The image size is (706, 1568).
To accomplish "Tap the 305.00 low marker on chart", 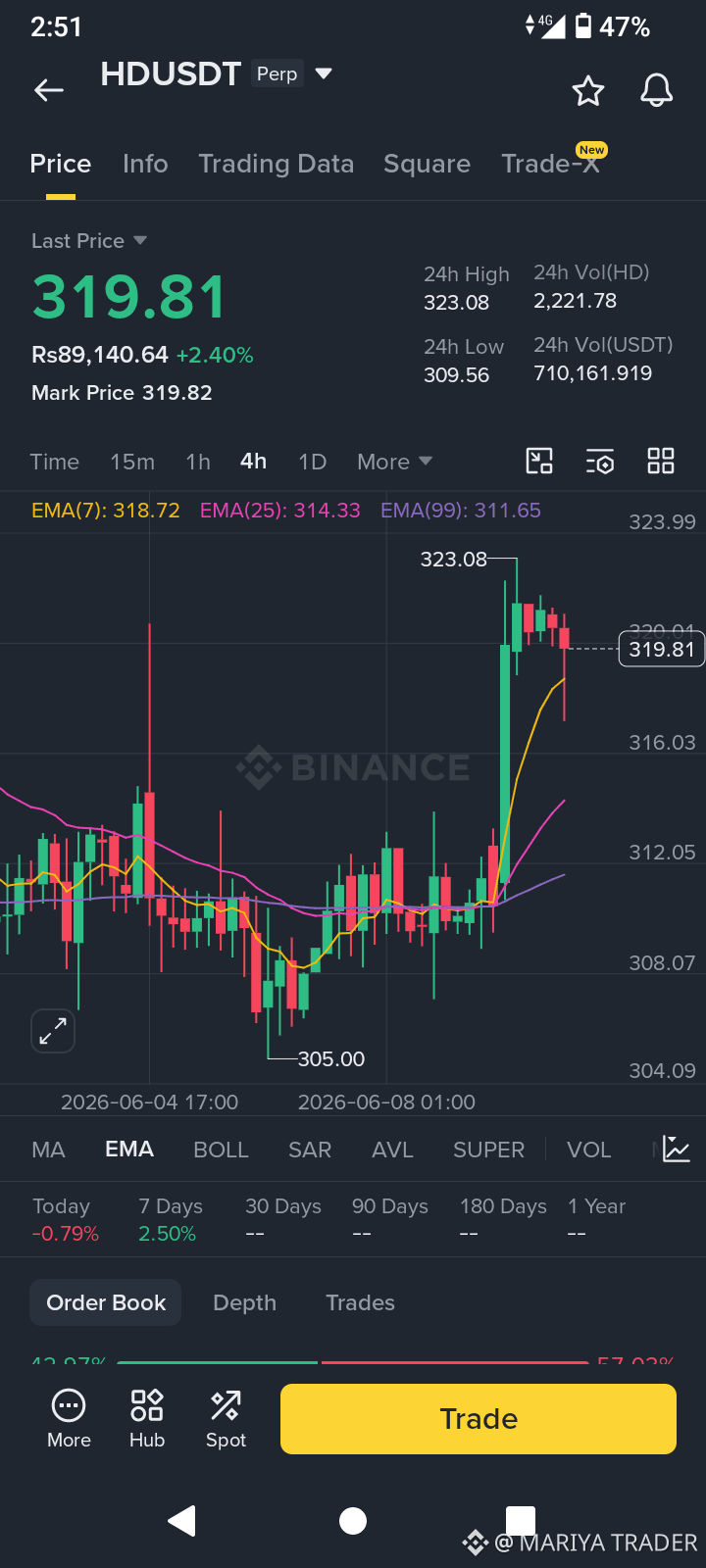I will click(330, 1059).
